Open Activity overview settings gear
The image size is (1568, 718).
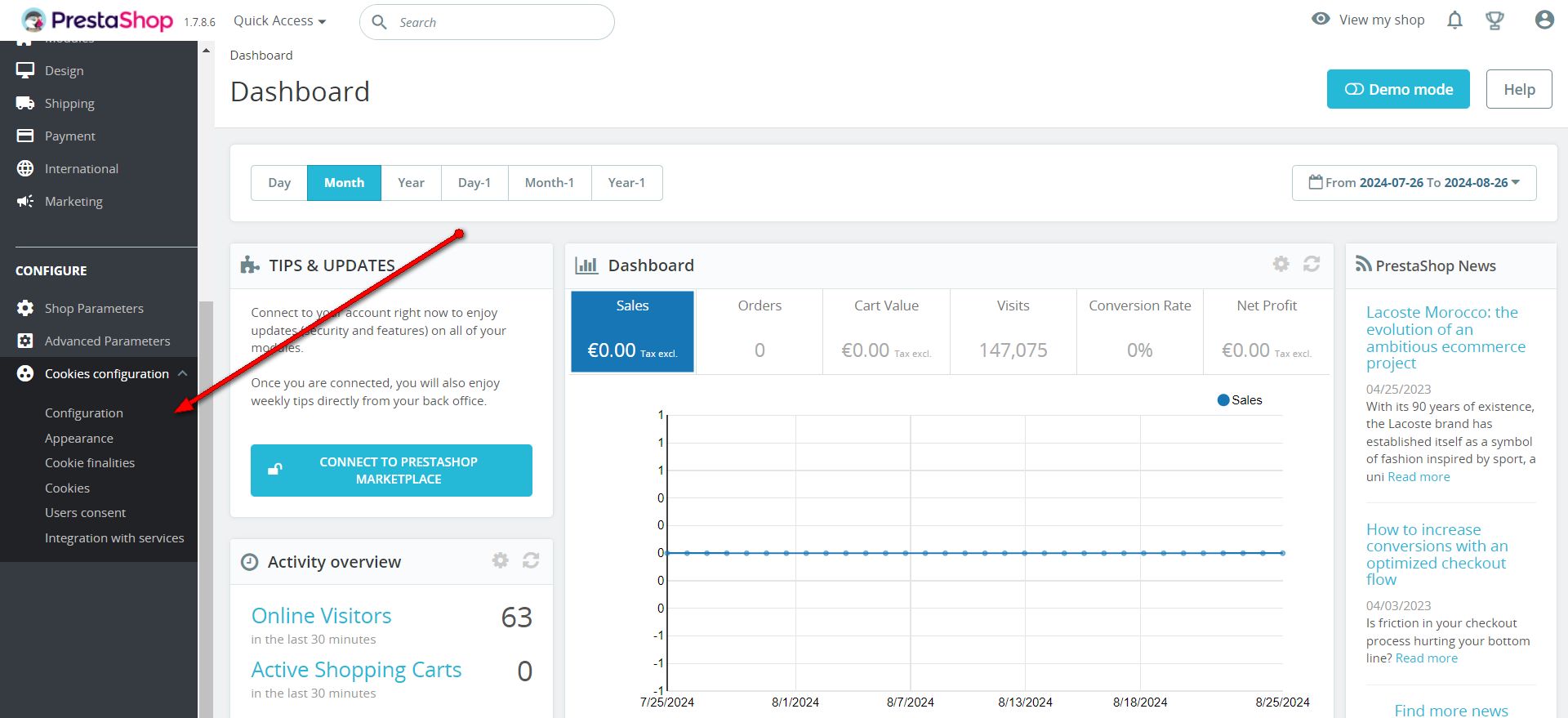501,560
